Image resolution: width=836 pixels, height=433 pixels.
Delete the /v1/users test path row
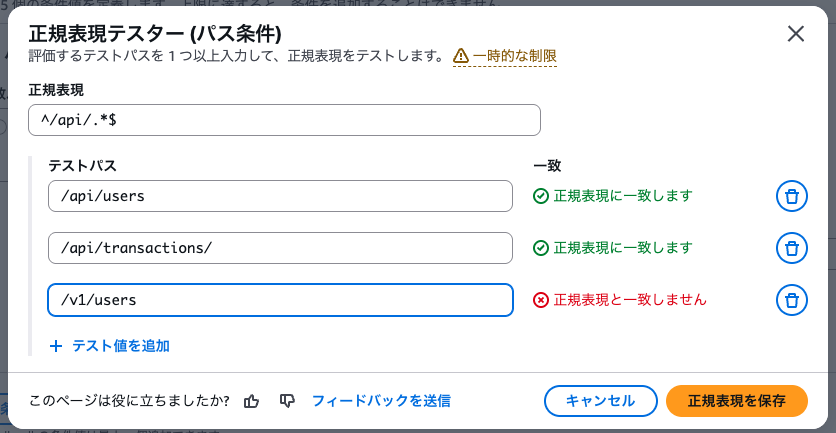click(791, 299)
